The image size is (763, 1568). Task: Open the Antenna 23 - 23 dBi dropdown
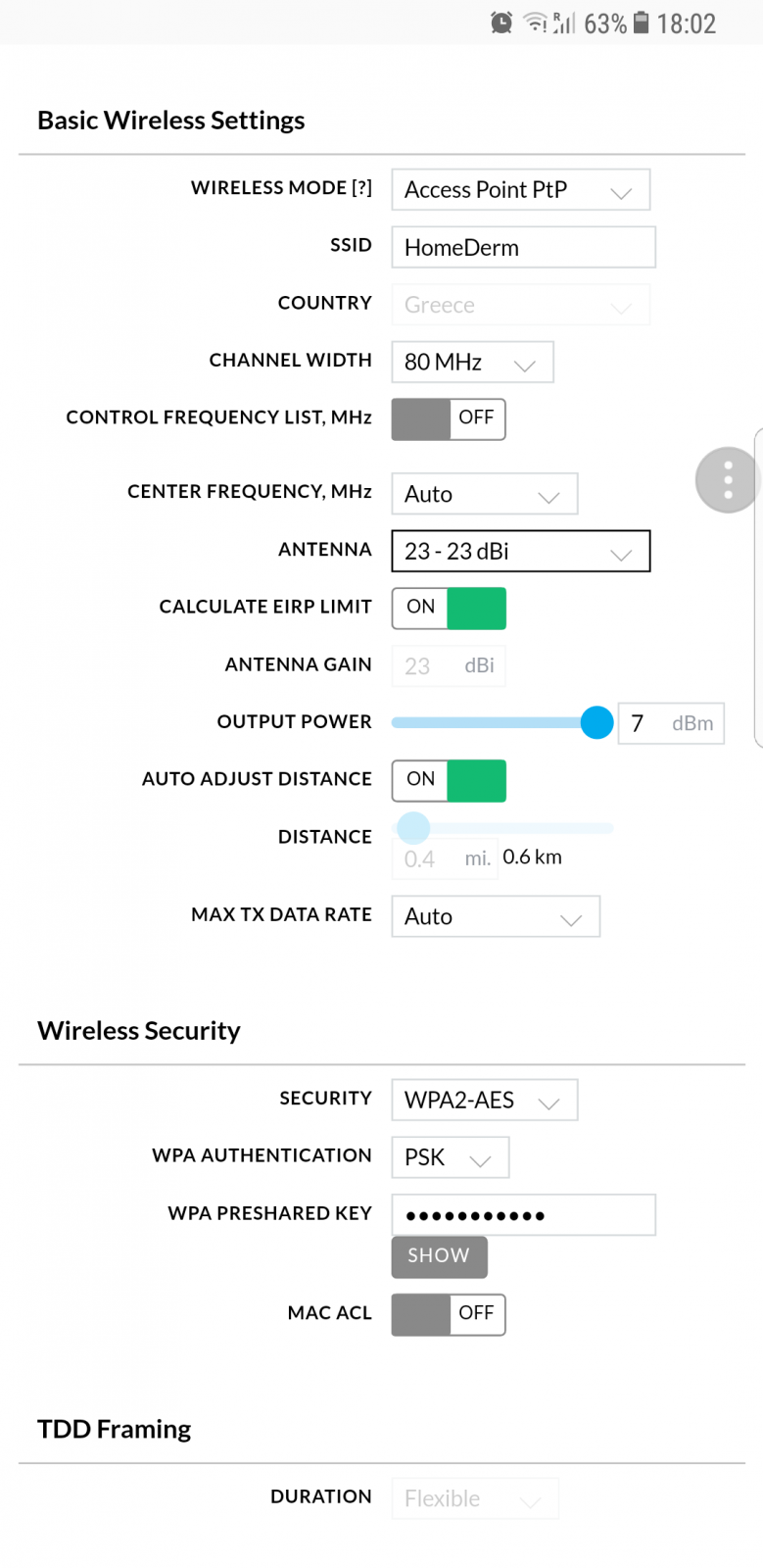pos(520,551)
